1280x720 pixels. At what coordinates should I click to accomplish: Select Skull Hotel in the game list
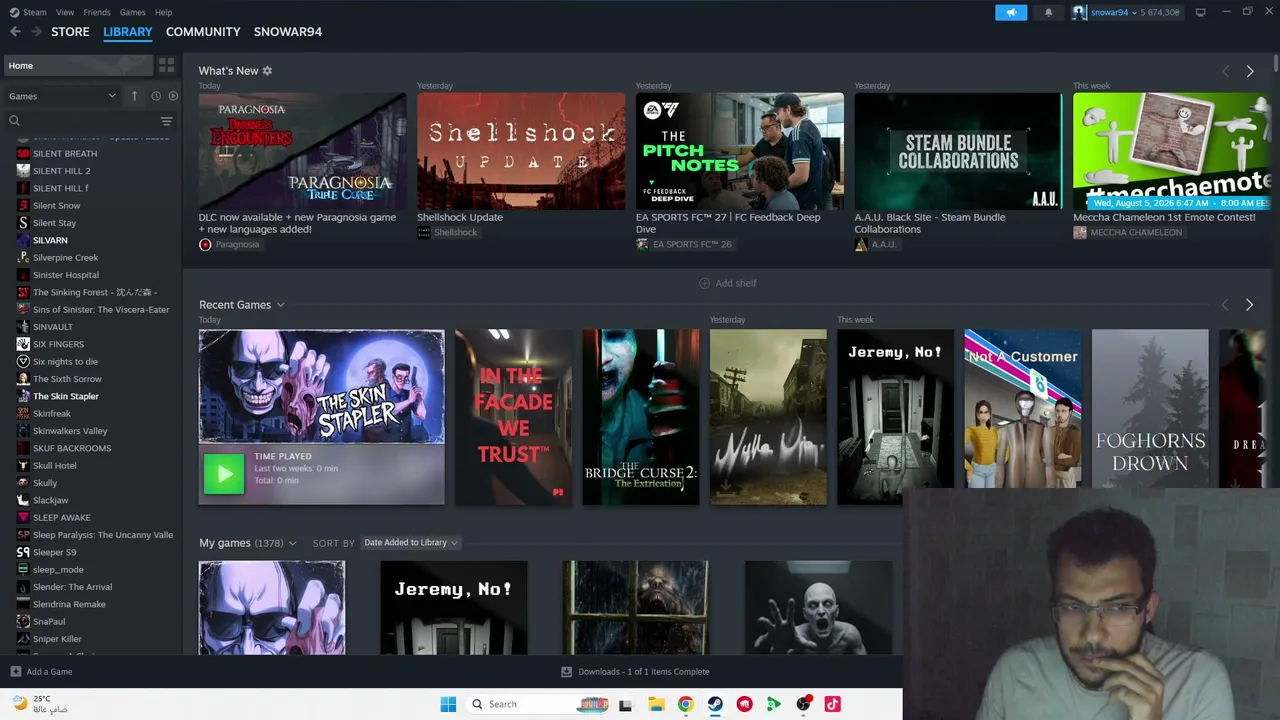click(54, 466)
